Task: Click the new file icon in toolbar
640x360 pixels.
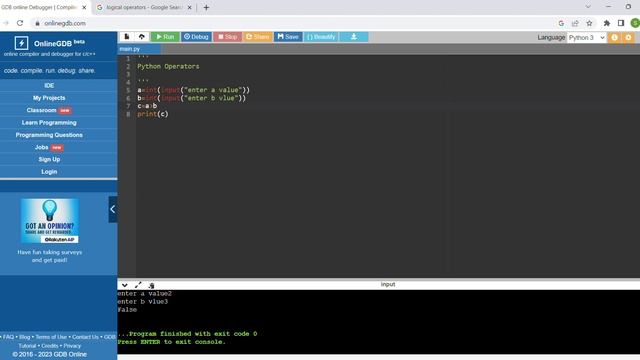Action: coord(127,37)
